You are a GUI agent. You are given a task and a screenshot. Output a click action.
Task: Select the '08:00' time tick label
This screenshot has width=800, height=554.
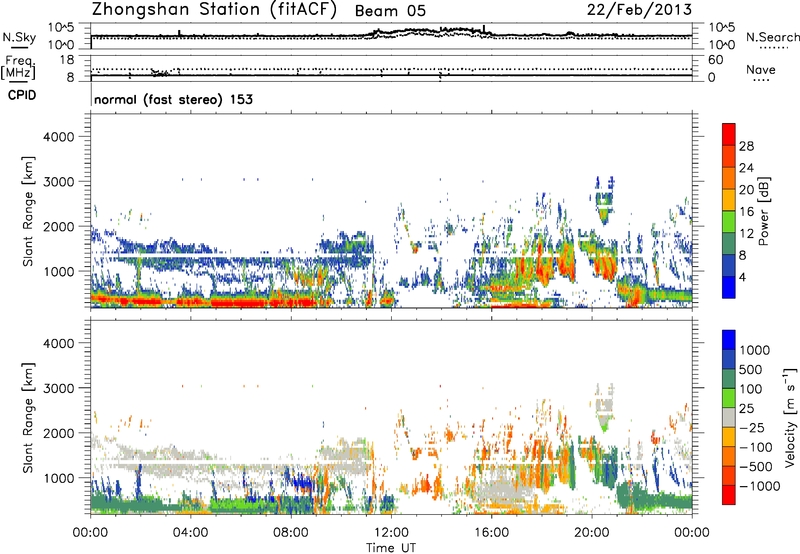pyautogui.click(x=291, y=533)
